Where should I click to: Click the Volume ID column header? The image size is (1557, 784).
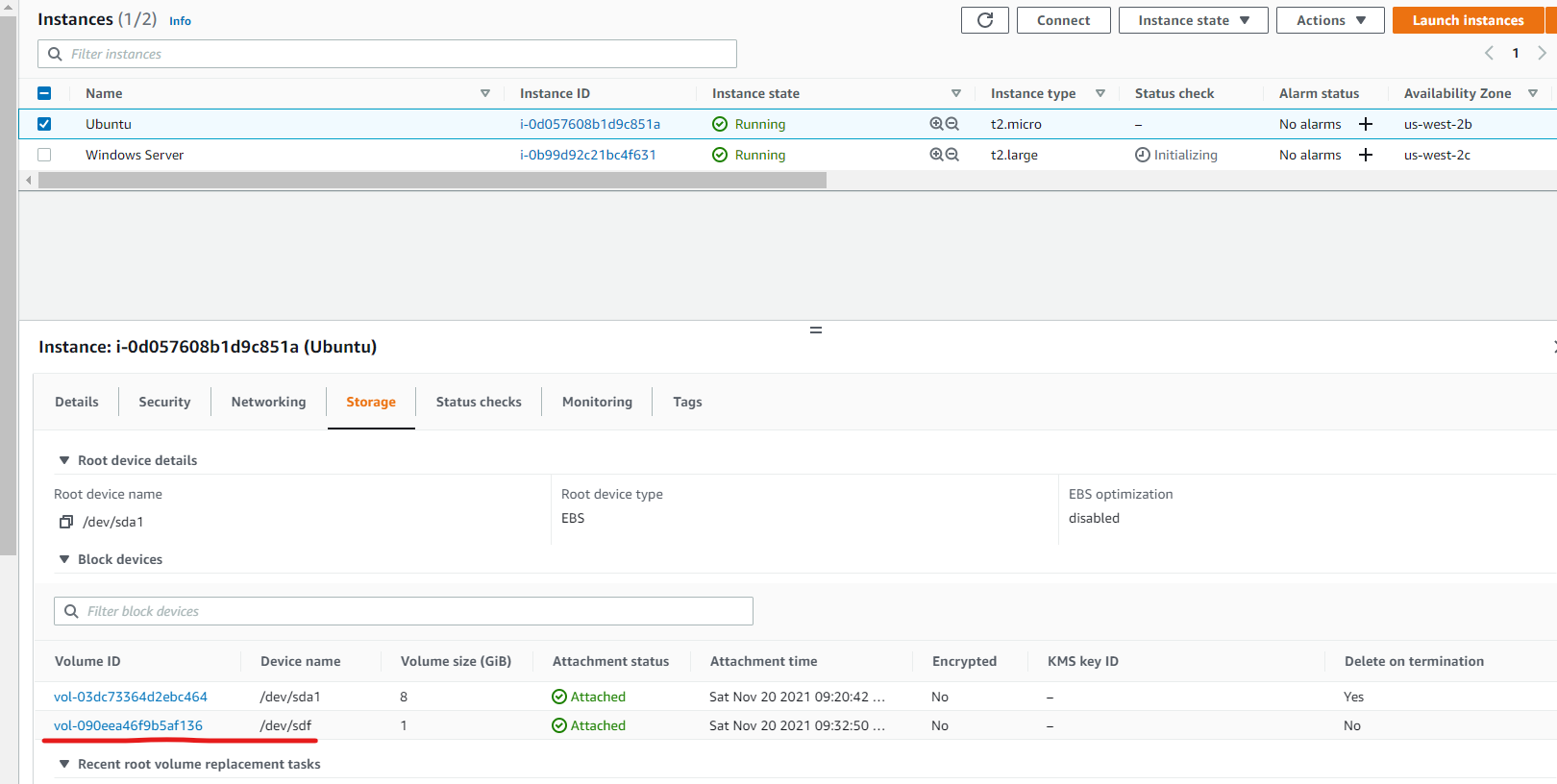pos(87,661)
